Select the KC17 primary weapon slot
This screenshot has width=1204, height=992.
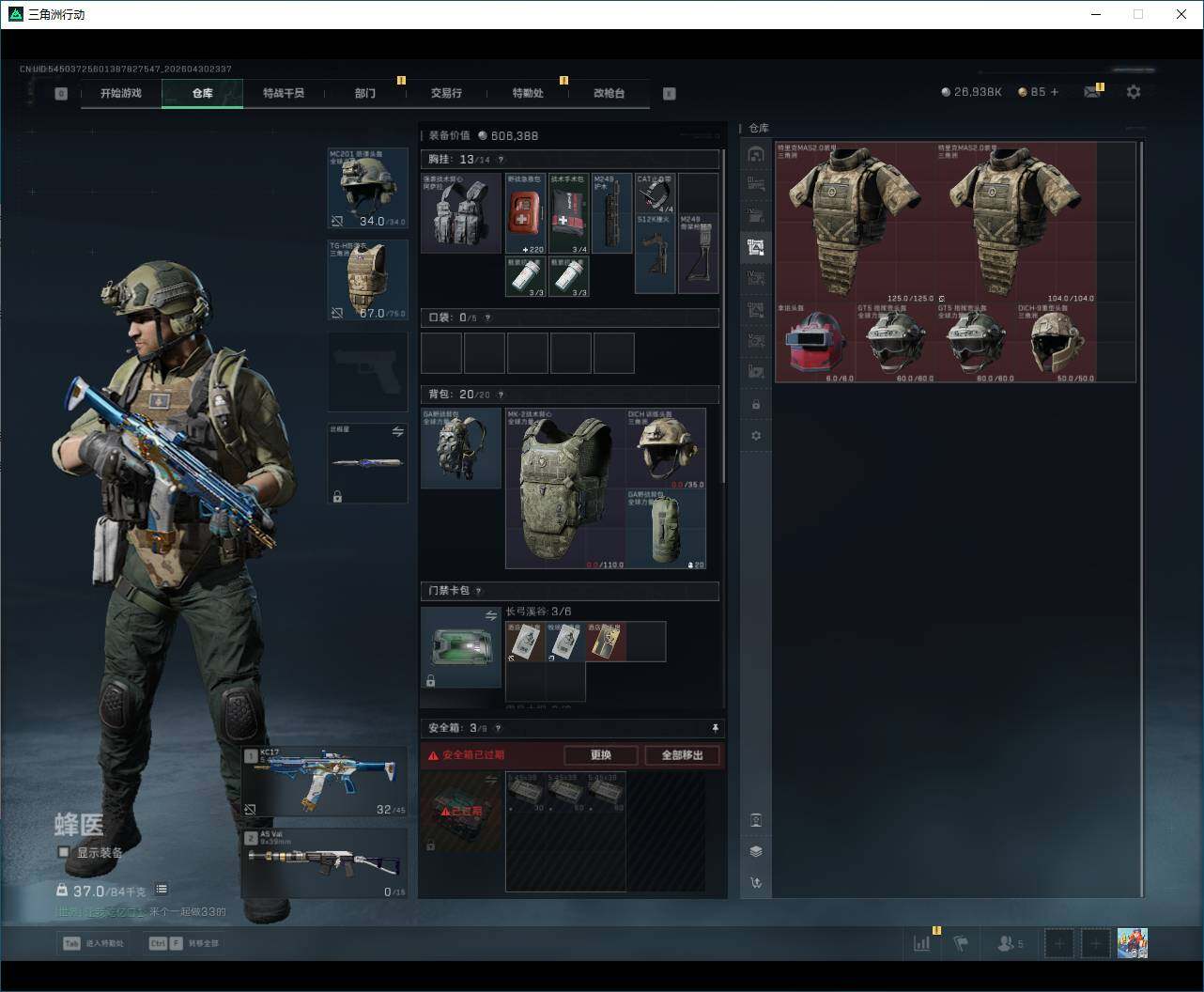(x=325, y=782)
